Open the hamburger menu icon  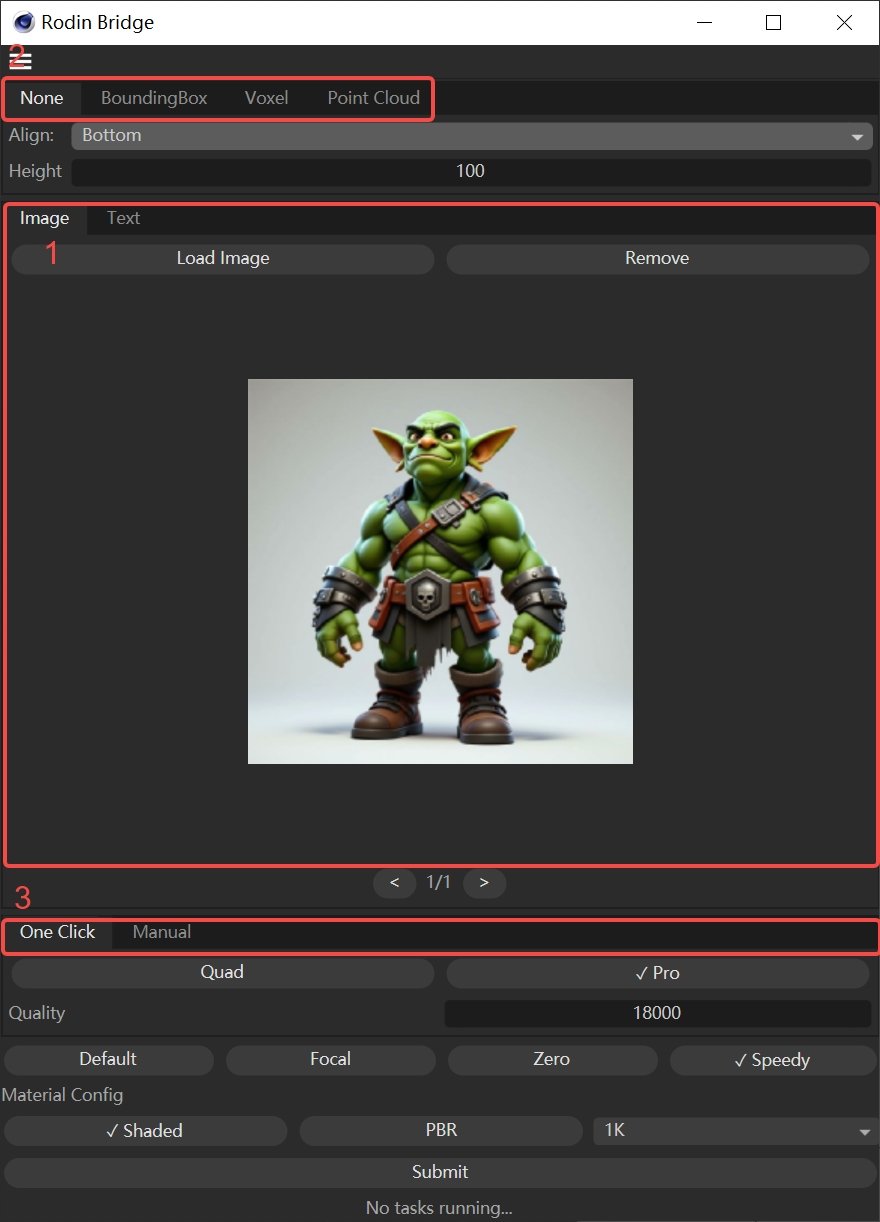coord(21,61)
